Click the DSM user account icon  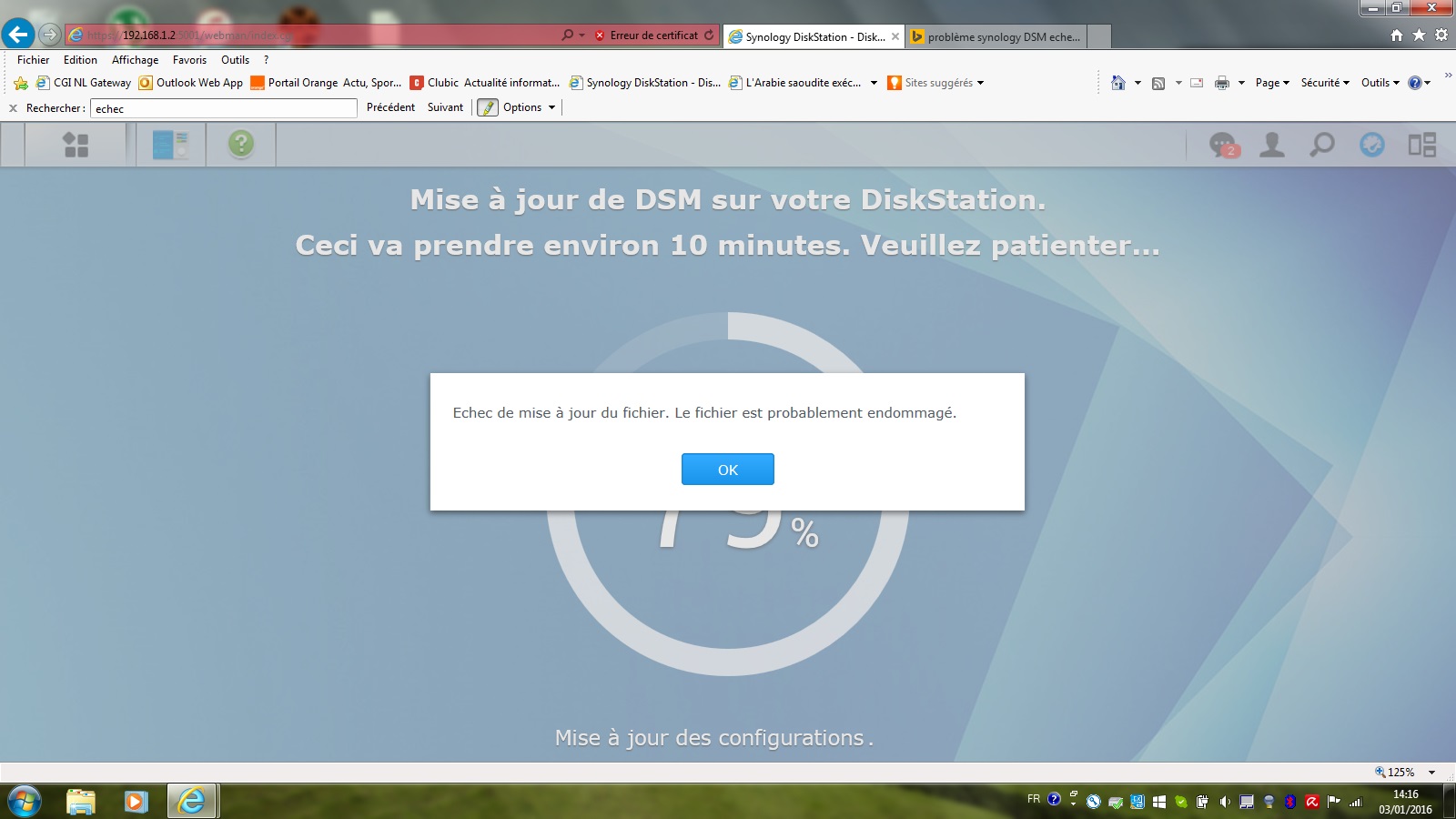pyautogui.click(x=1271, y=145)
